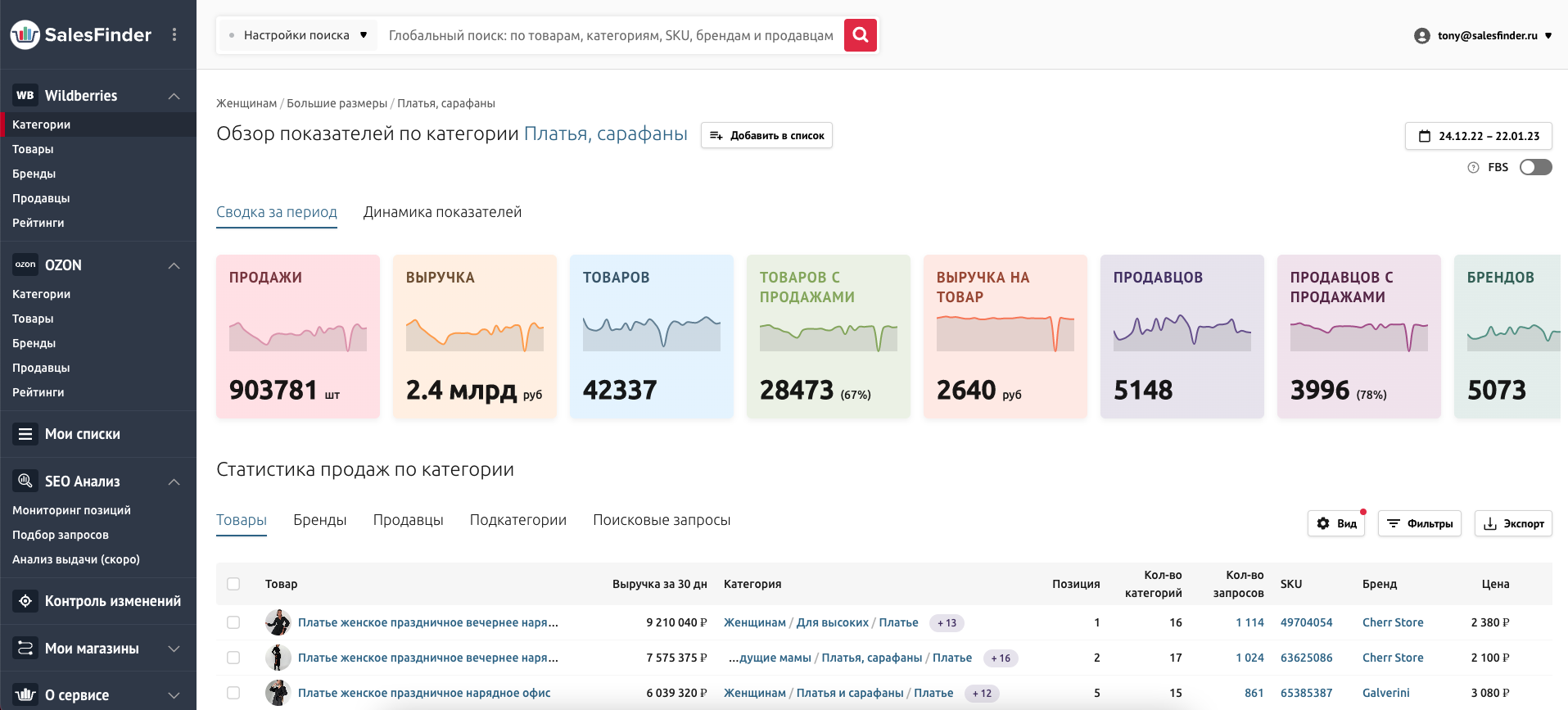
Task: Select the Подкатегории tab
Action: [x=517, y=520]
